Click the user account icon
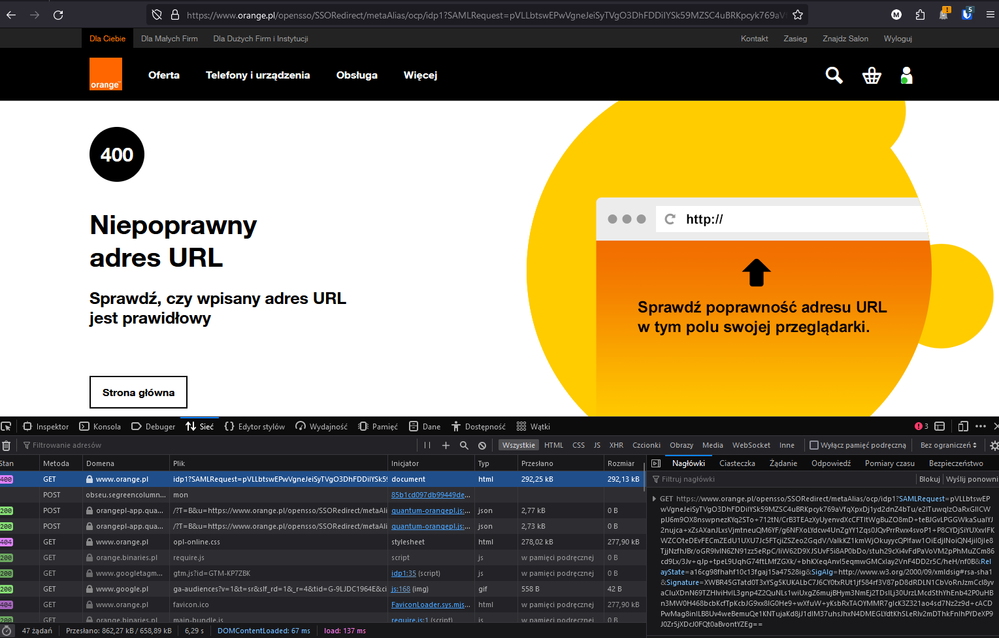The height and width of the screenshot is (638, 999). 906,75
